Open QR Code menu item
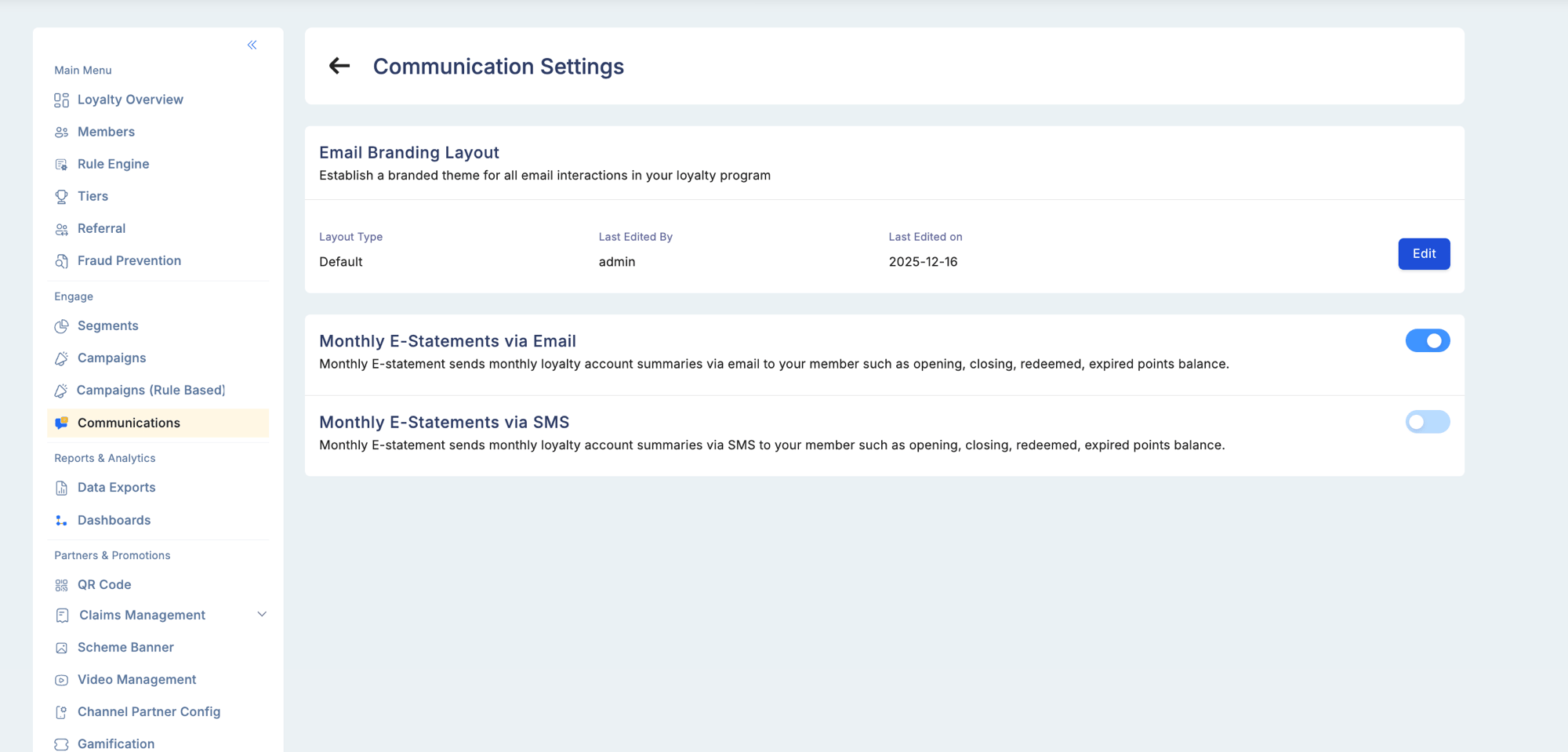1568x752 pixels. click(158, 584)
